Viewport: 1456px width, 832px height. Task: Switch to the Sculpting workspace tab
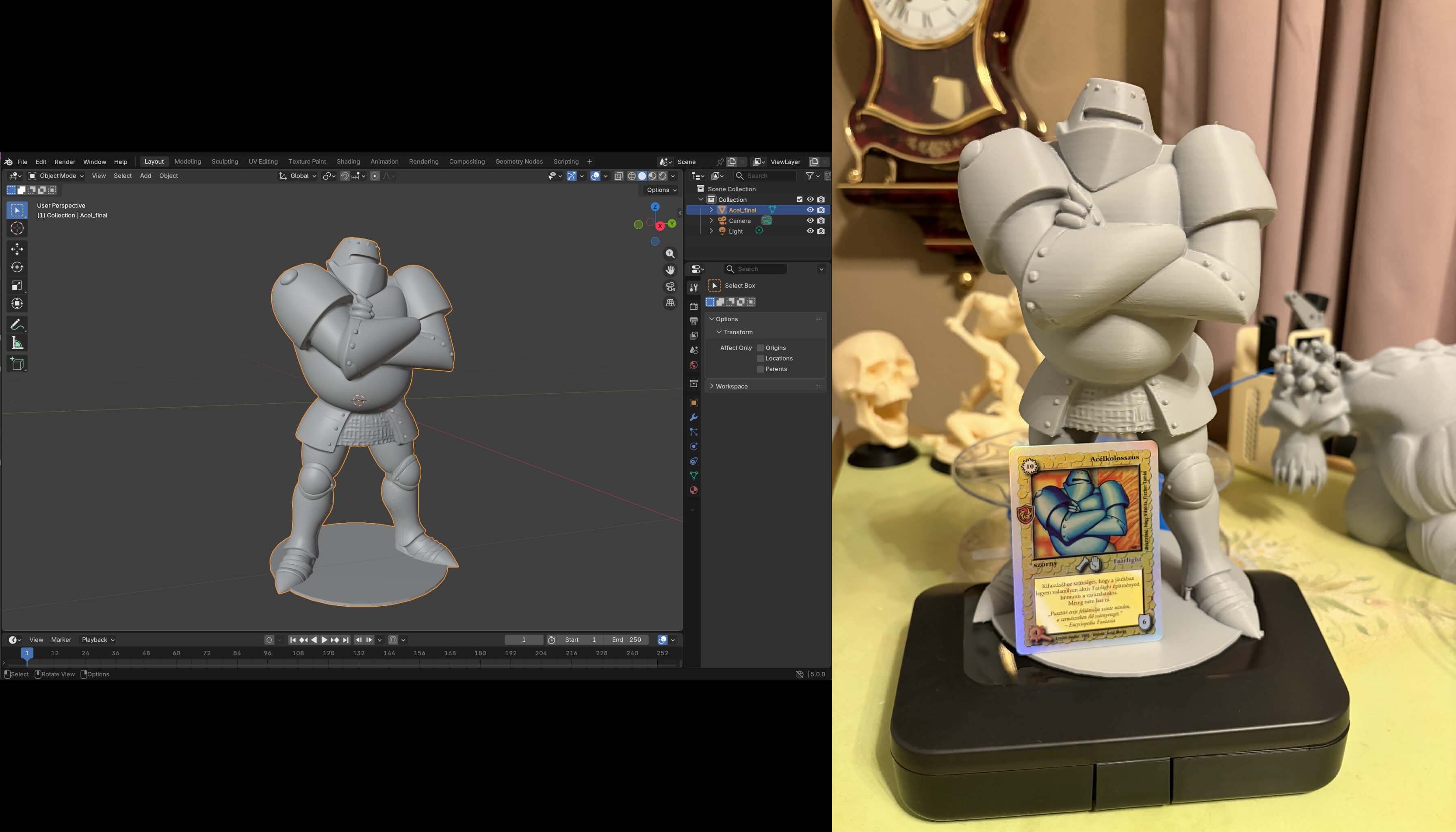click(x=225, y=161)
